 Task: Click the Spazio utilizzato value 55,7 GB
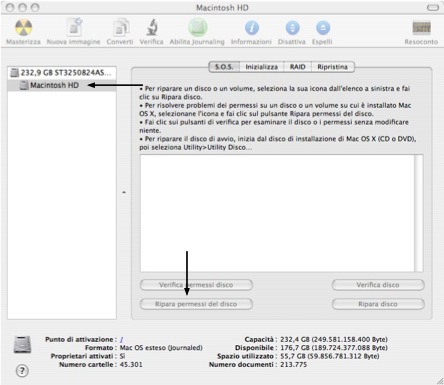(330, 356)
